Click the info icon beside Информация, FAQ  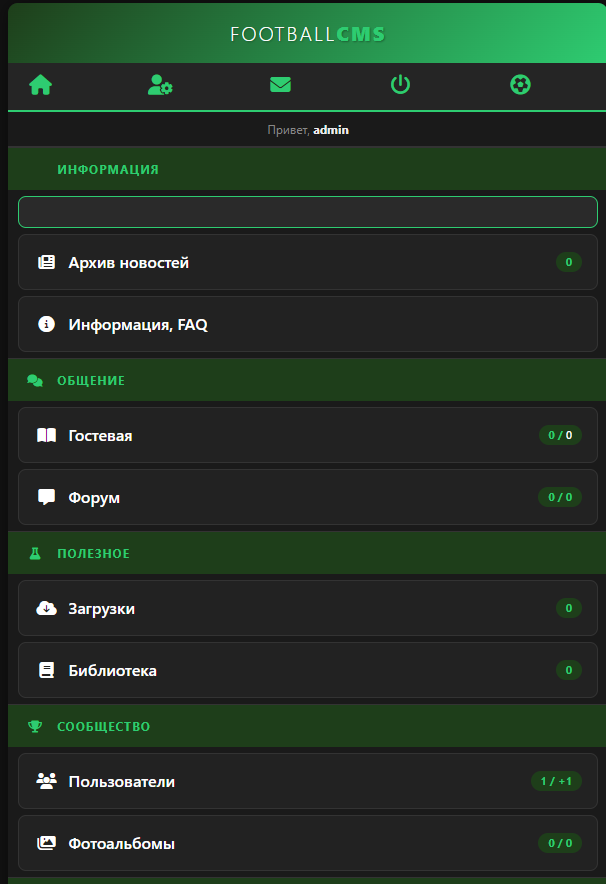(46, 324)
